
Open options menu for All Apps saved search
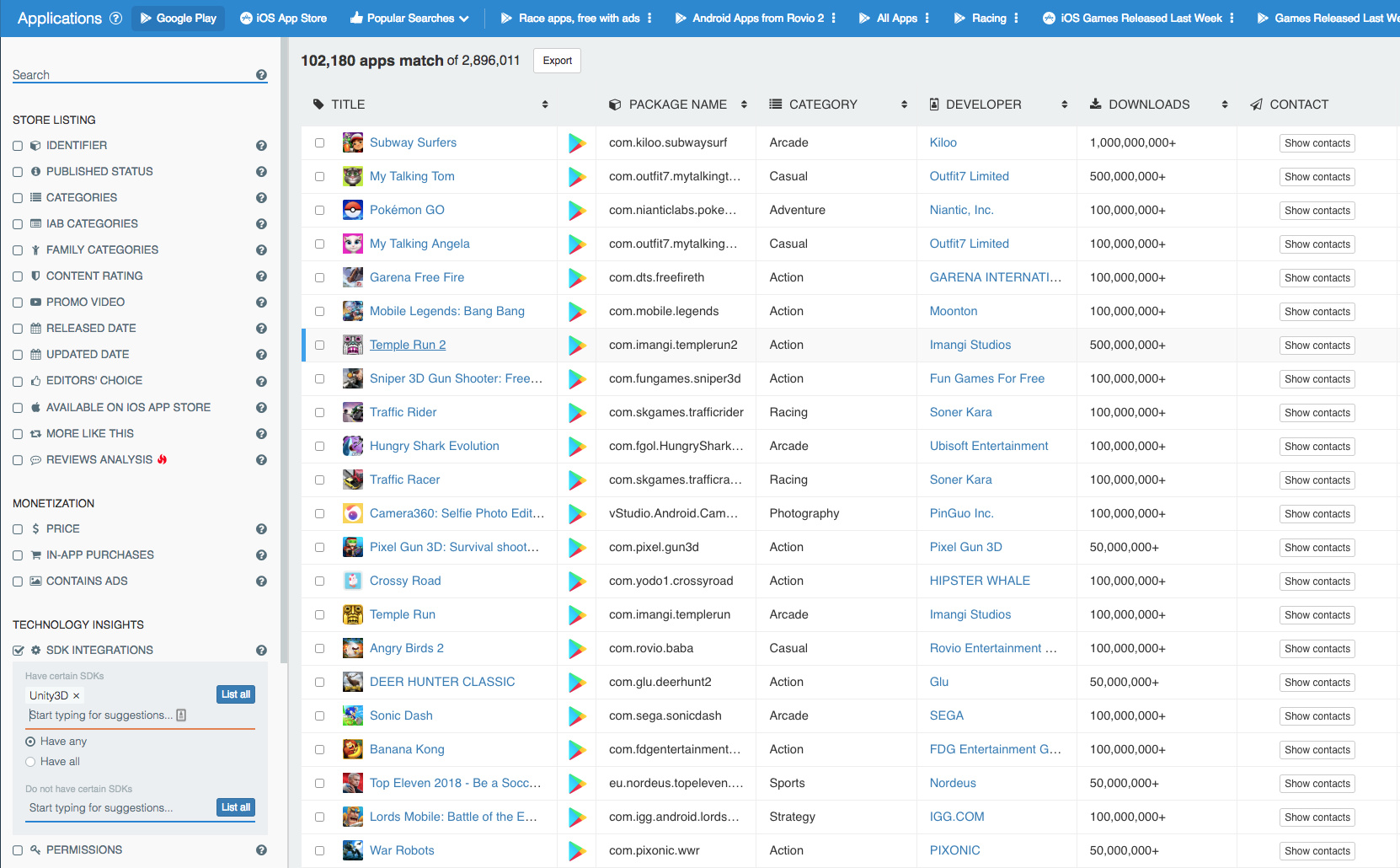click(927, 18)
